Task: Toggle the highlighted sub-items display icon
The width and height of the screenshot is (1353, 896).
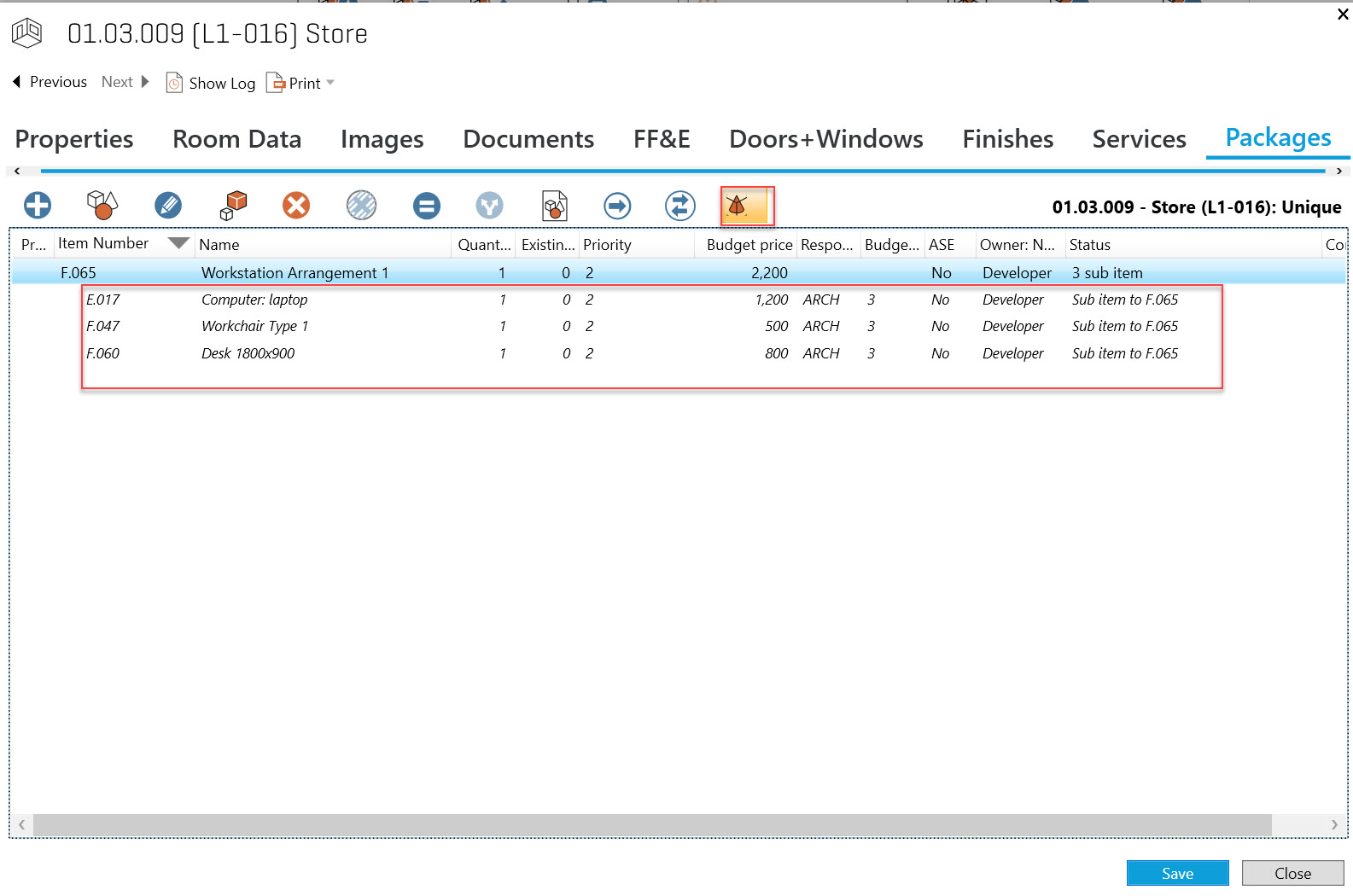Action: (x=746, y=206)
